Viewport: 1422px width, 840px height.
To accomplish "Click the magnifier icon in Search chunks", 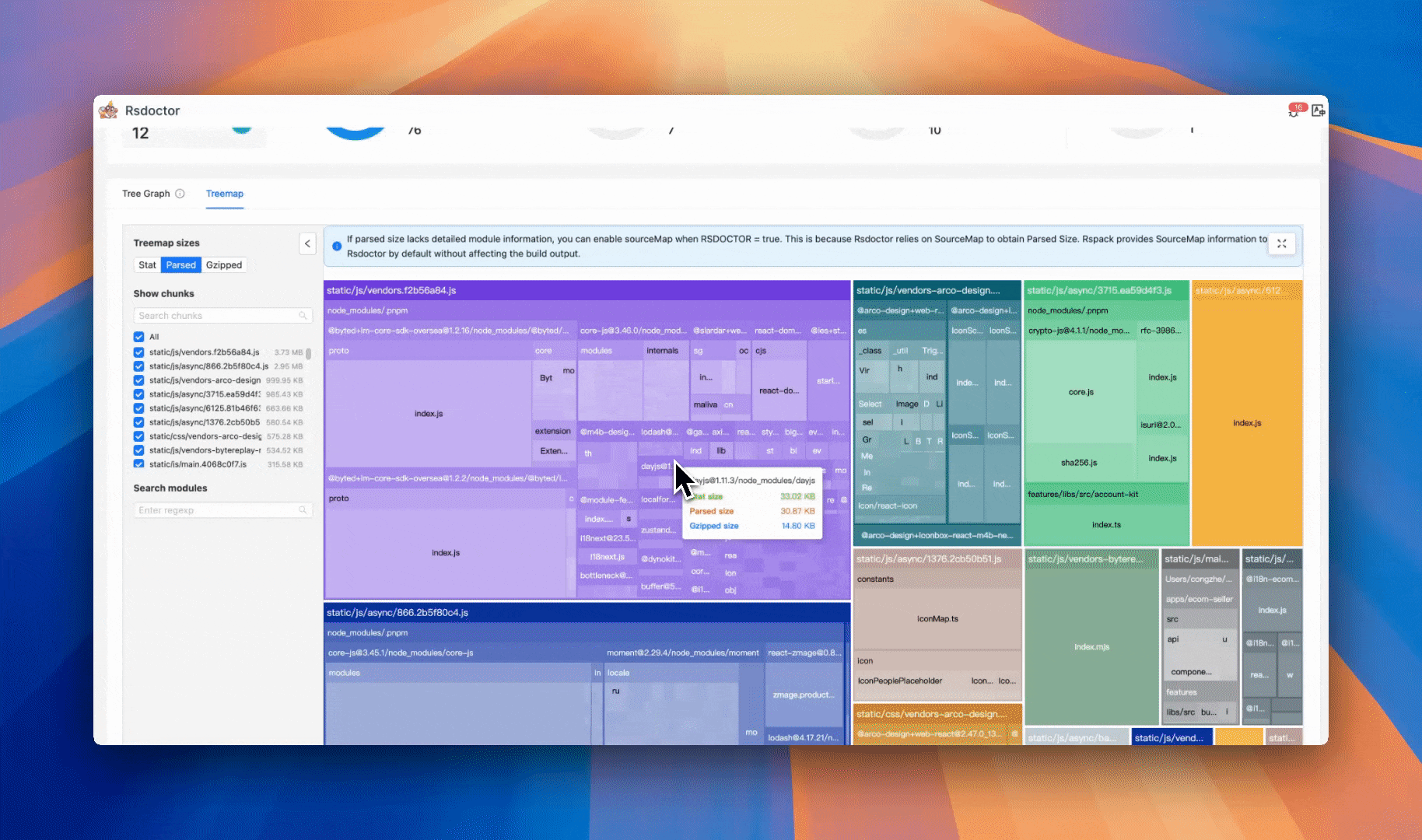I will click(303, 315).
